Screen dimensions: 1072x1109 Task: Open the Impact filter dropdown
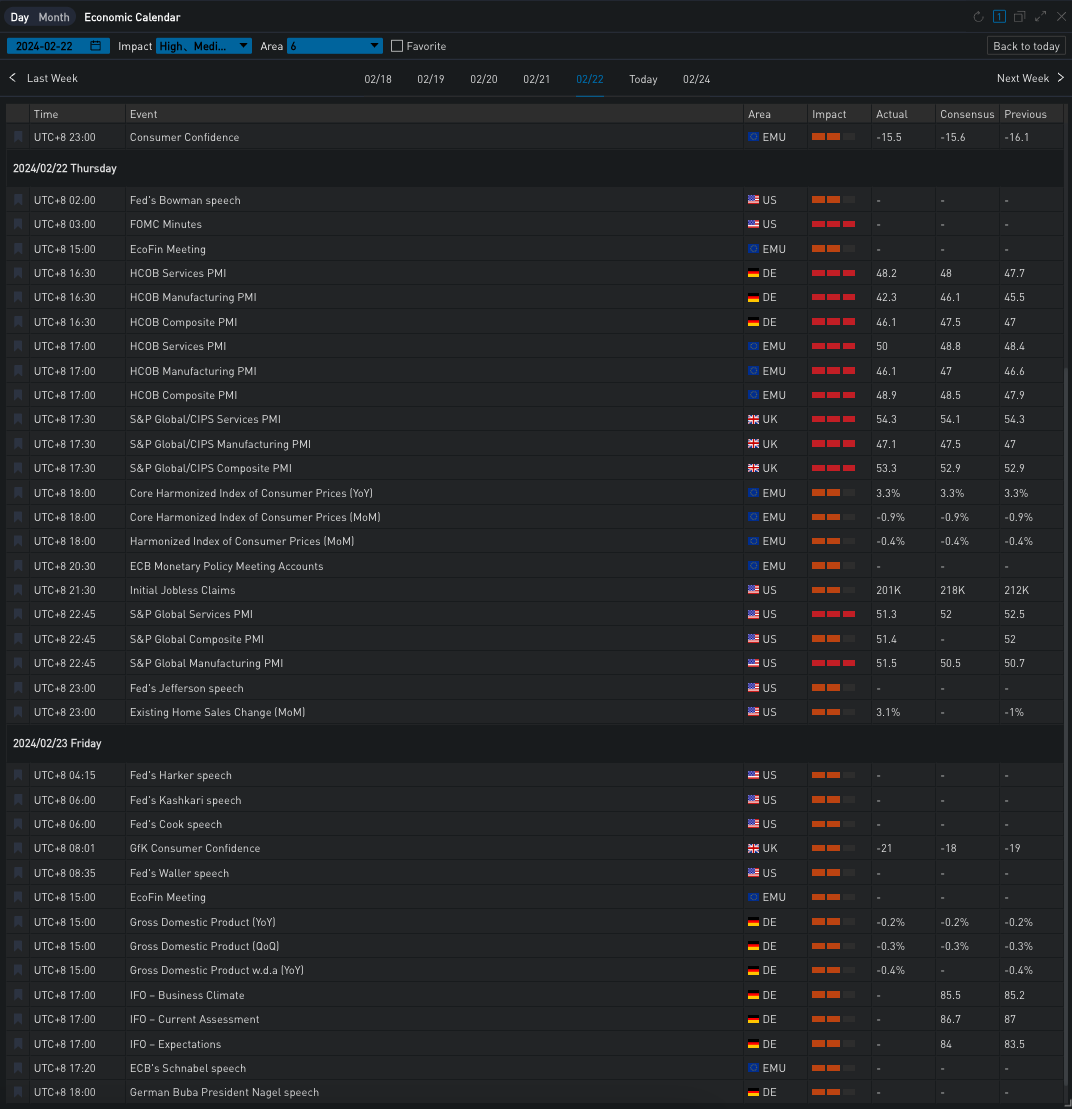tap(204, 46)
